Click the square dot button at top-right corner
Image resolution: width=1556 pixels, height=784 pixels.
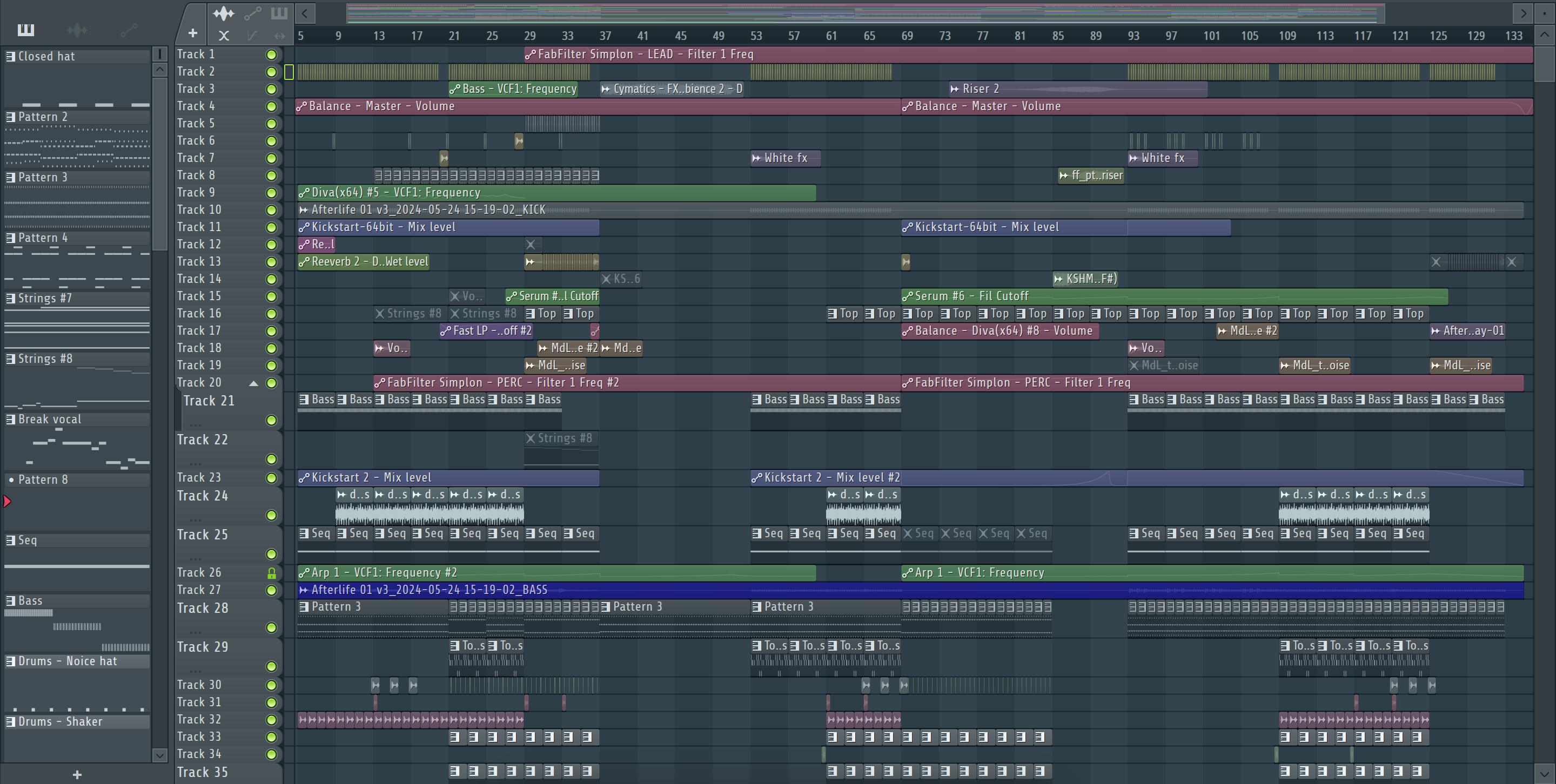1544,12
